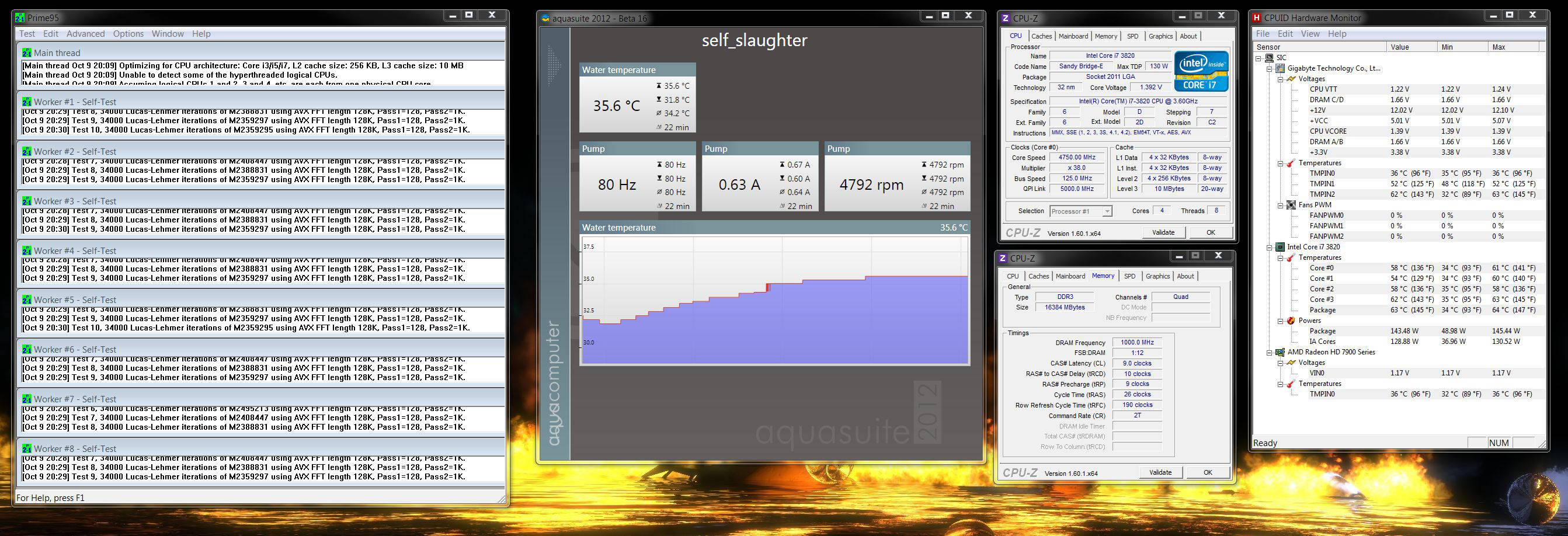Click OK in the upper CPU-Z window

click(1211, 232)
